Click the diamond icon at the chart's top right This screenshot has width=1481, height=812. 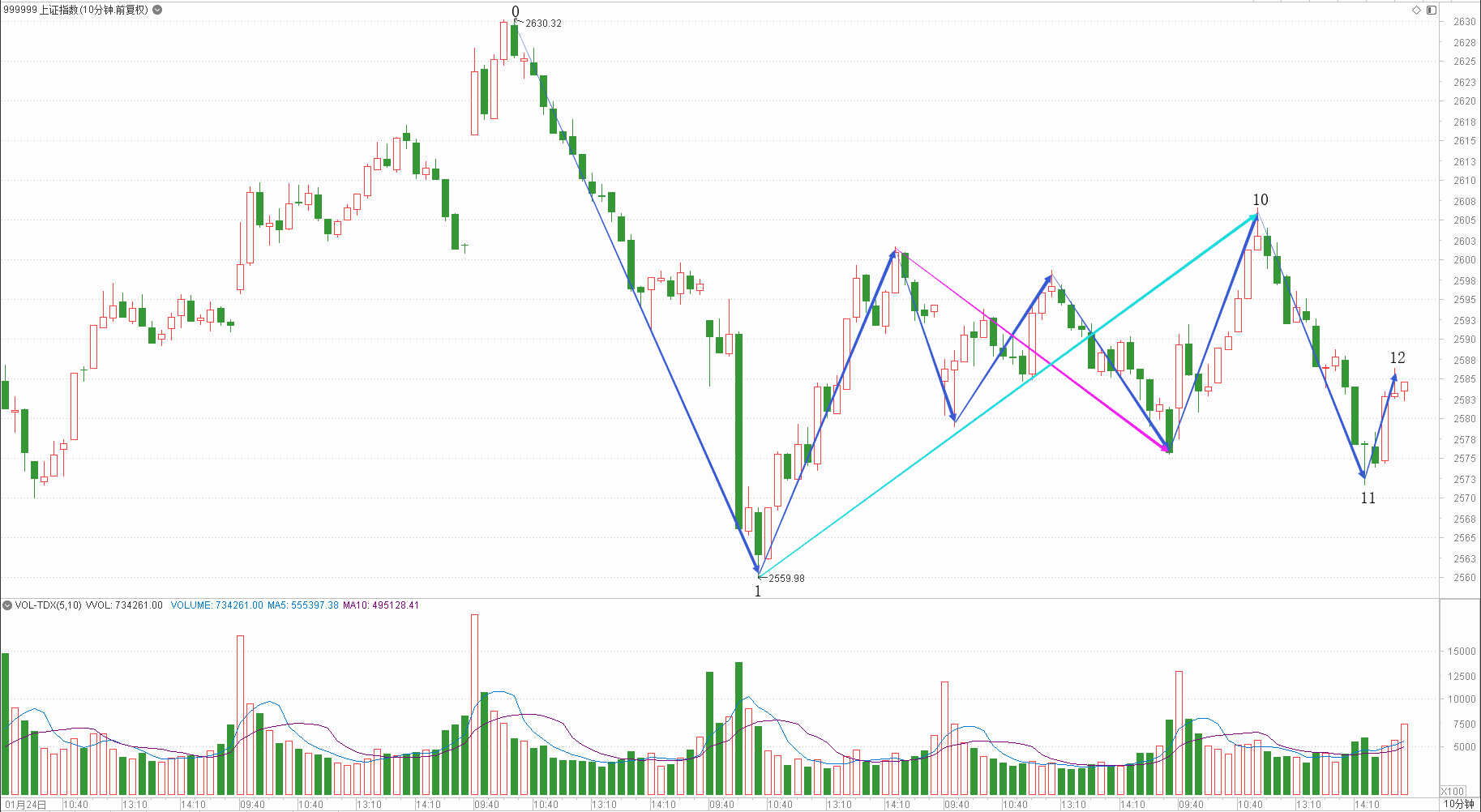tap(1417, 10)
